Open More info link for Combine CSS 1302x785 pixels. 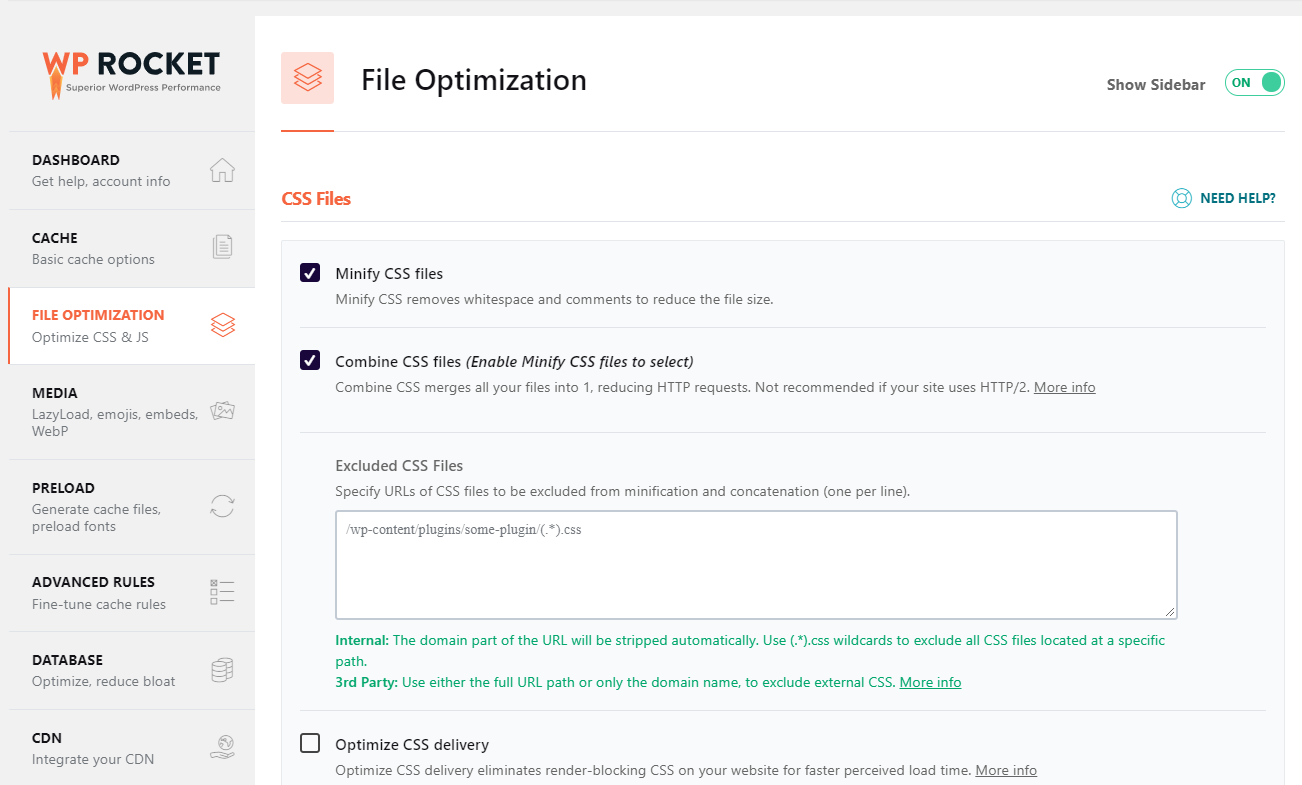[x=1064, y=387]
